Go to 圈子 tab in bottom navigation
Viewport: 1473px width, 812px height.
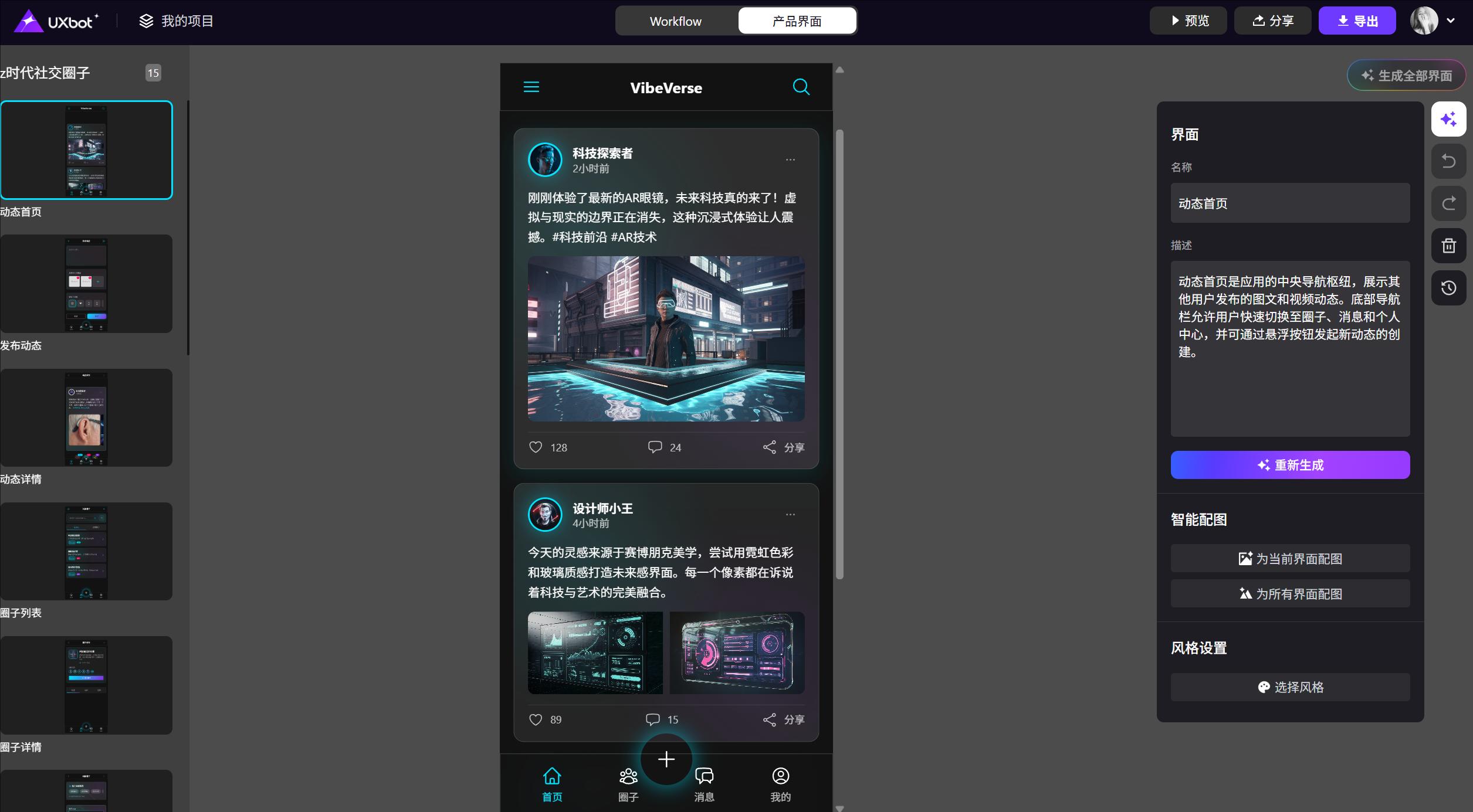[628, 784]
